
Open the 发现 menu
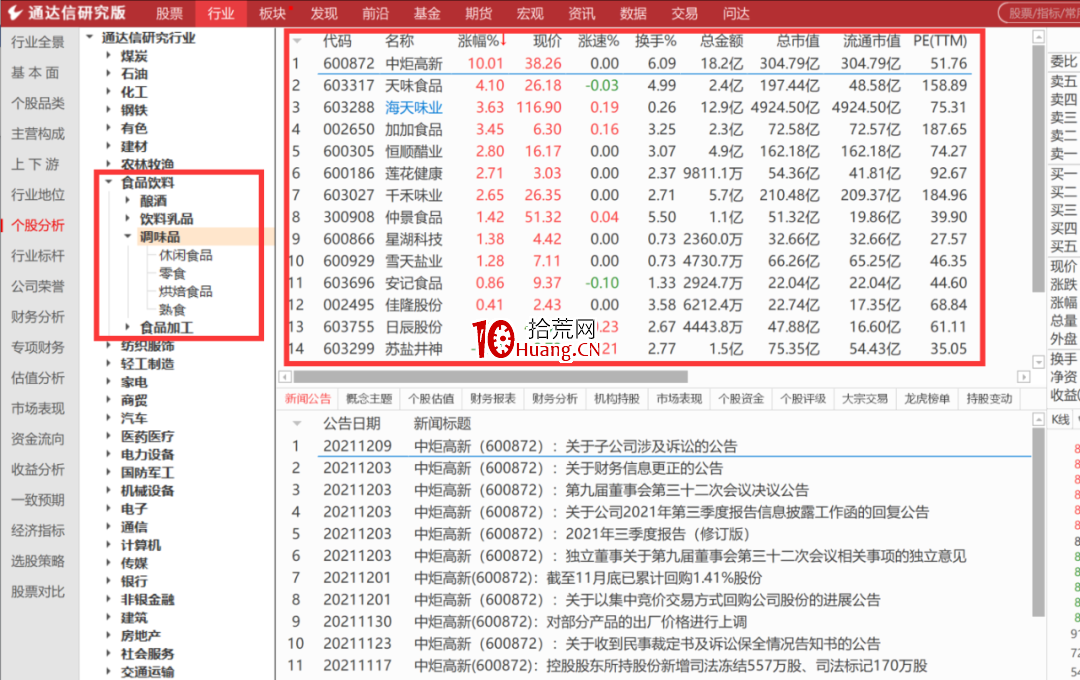pyautogui.click(x=324, y=13)
